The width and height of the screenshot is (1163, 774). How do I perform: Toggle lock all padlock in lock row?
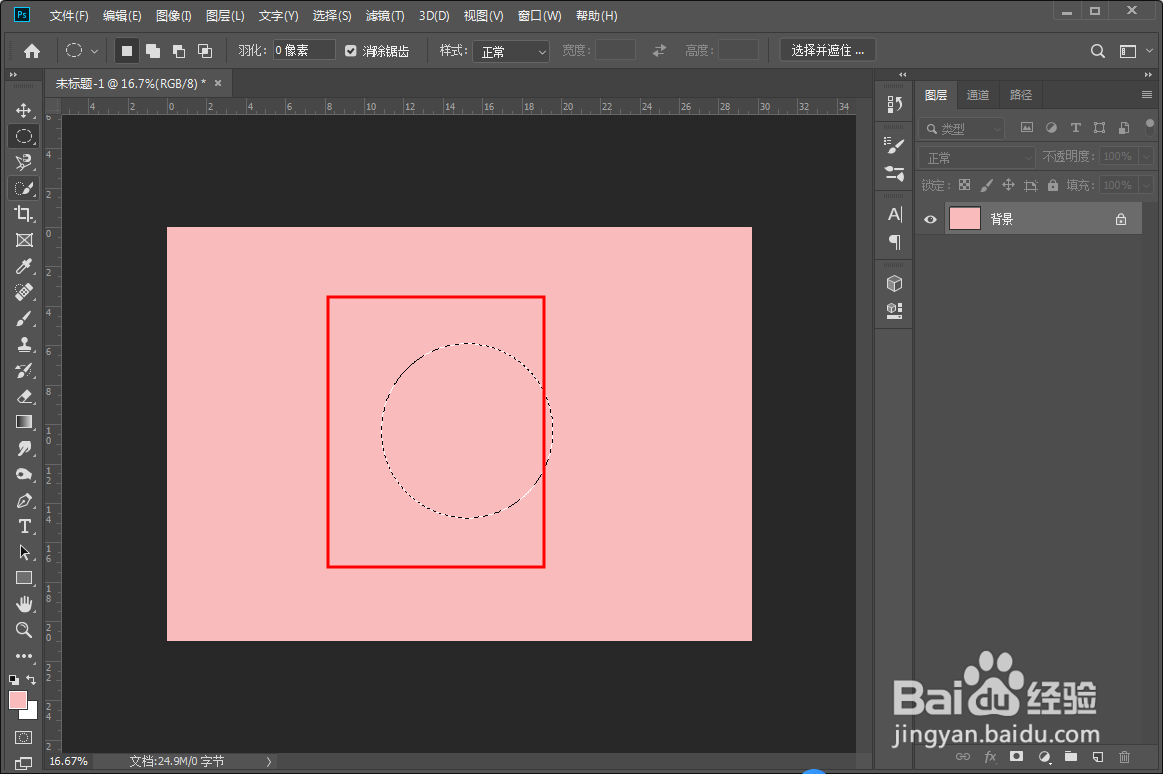point(1052,185)
